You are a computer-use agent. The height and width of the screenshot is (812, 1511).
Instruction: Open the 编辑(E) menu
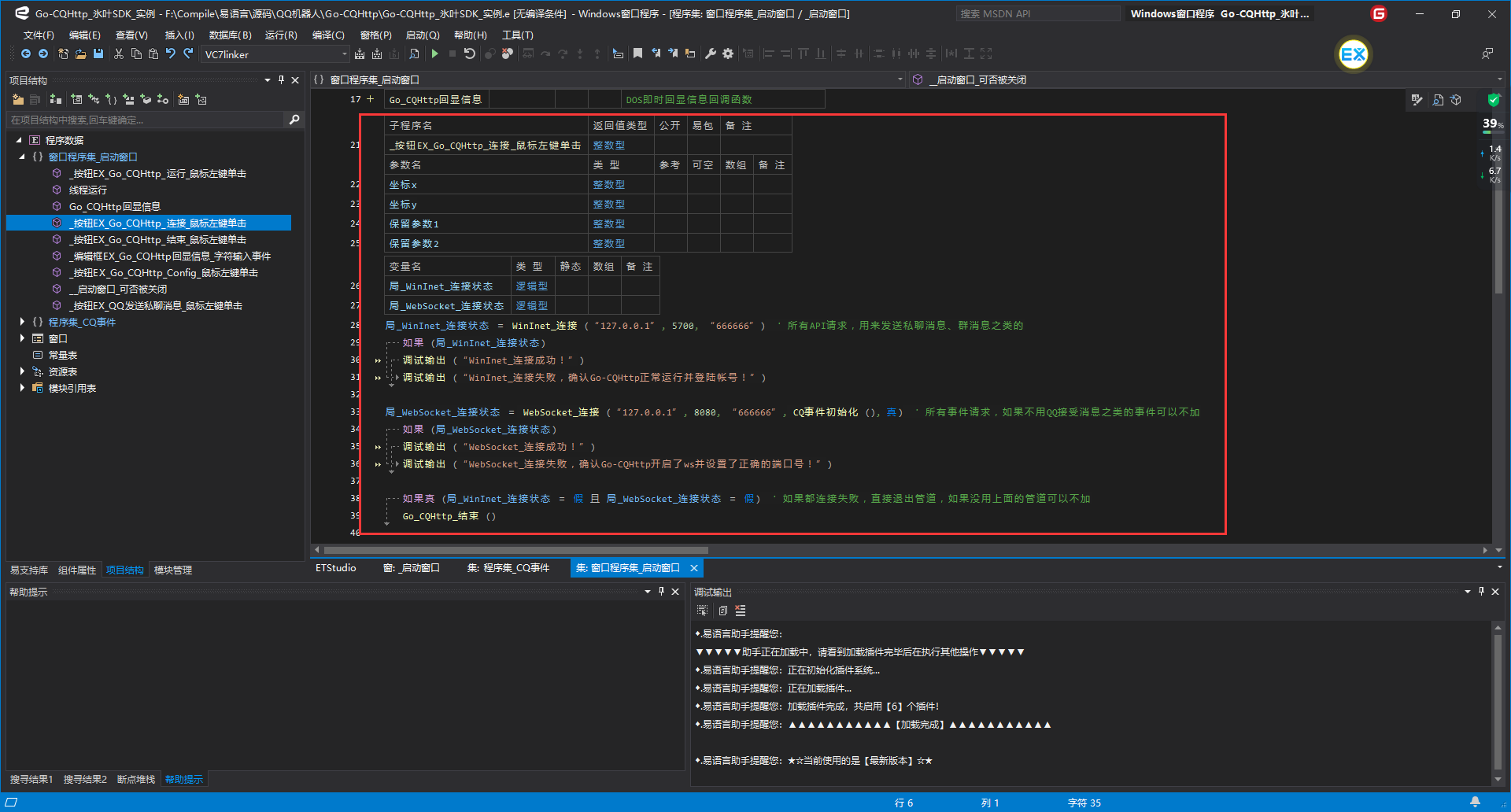click(x=85, y=35)
